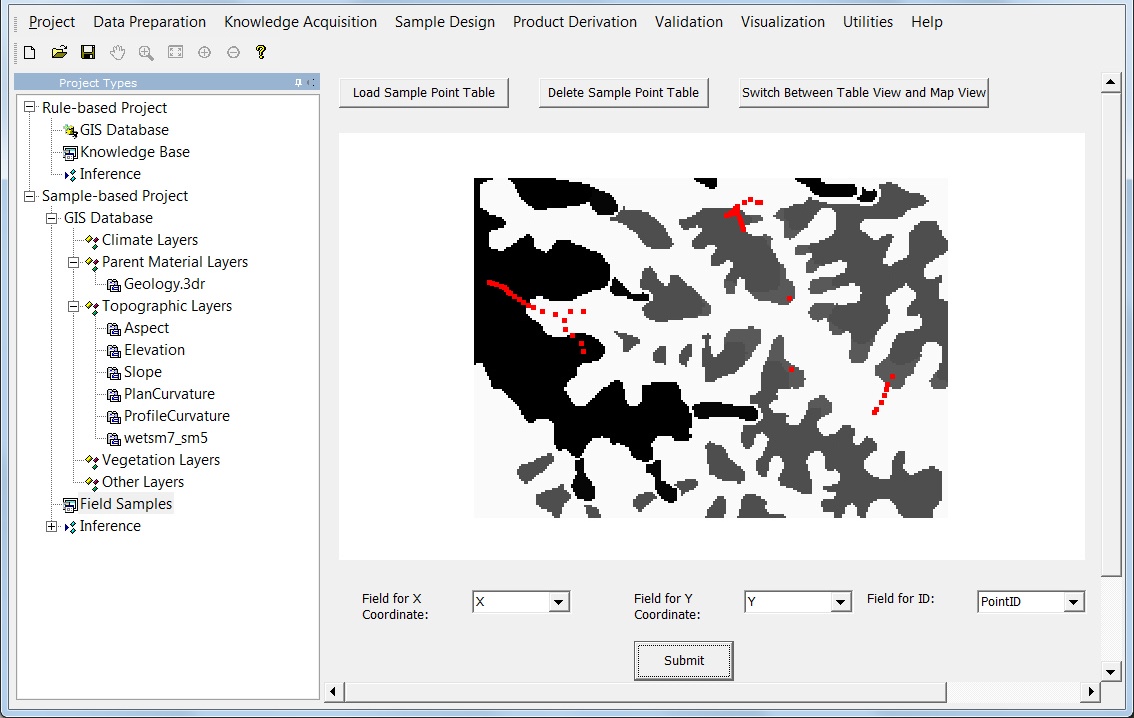Click the GIS Database icon under Rule-based Project
Viewport: 1134px width, 718px height.
click(70, 131)
